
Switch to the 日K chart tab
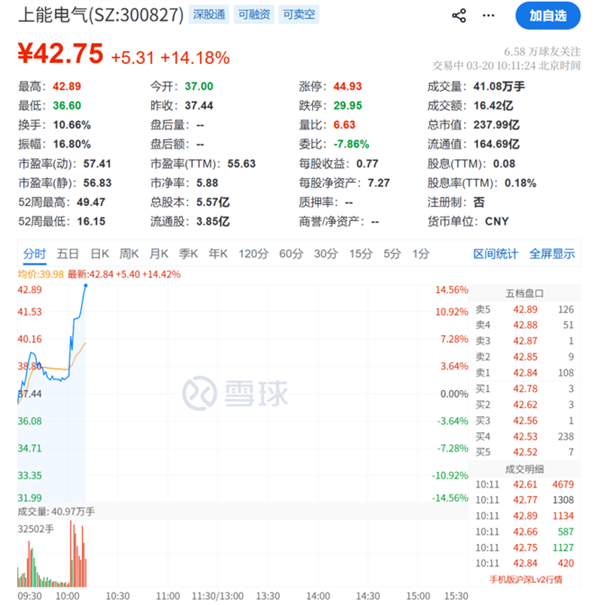coord(100,254)
